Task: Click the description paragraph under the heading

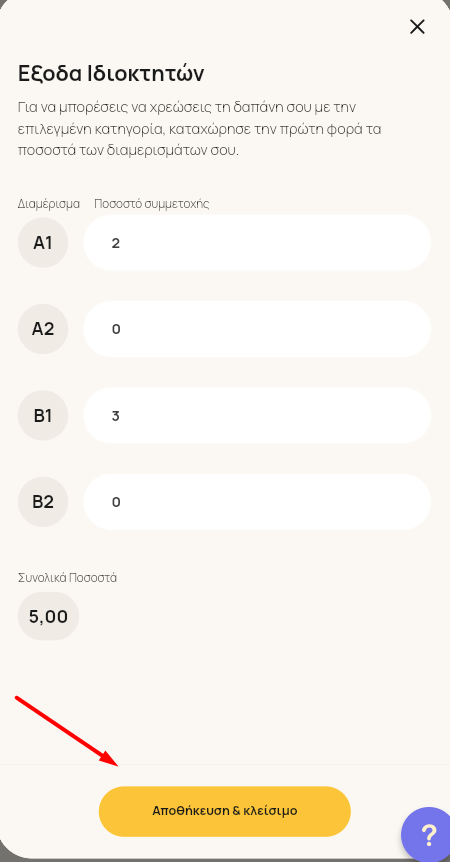Action: (x=200, y=129)
